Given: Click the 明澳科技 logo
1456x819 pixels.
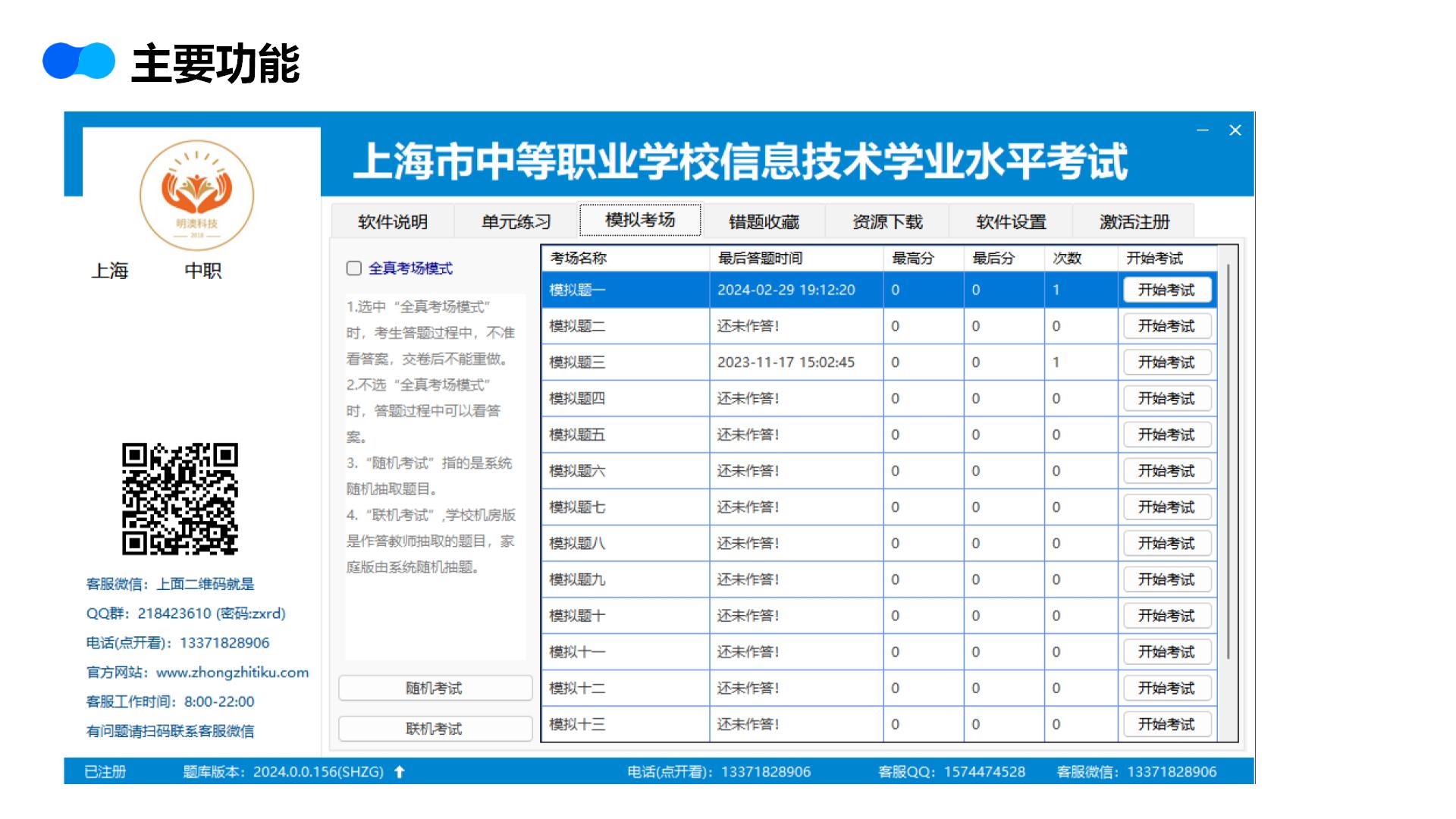Looking at the screenshot, I should pyautogui.click(x=196, y=196).
